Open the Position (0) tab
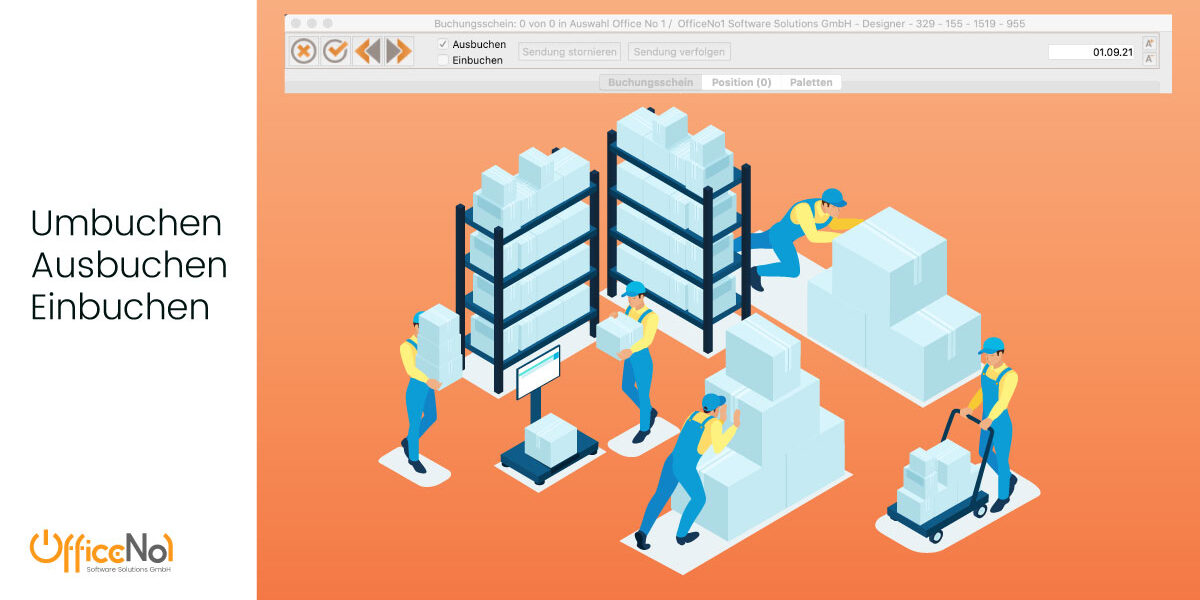The height and width of the screenshot is (600, 1200). [x=741, y=83]
